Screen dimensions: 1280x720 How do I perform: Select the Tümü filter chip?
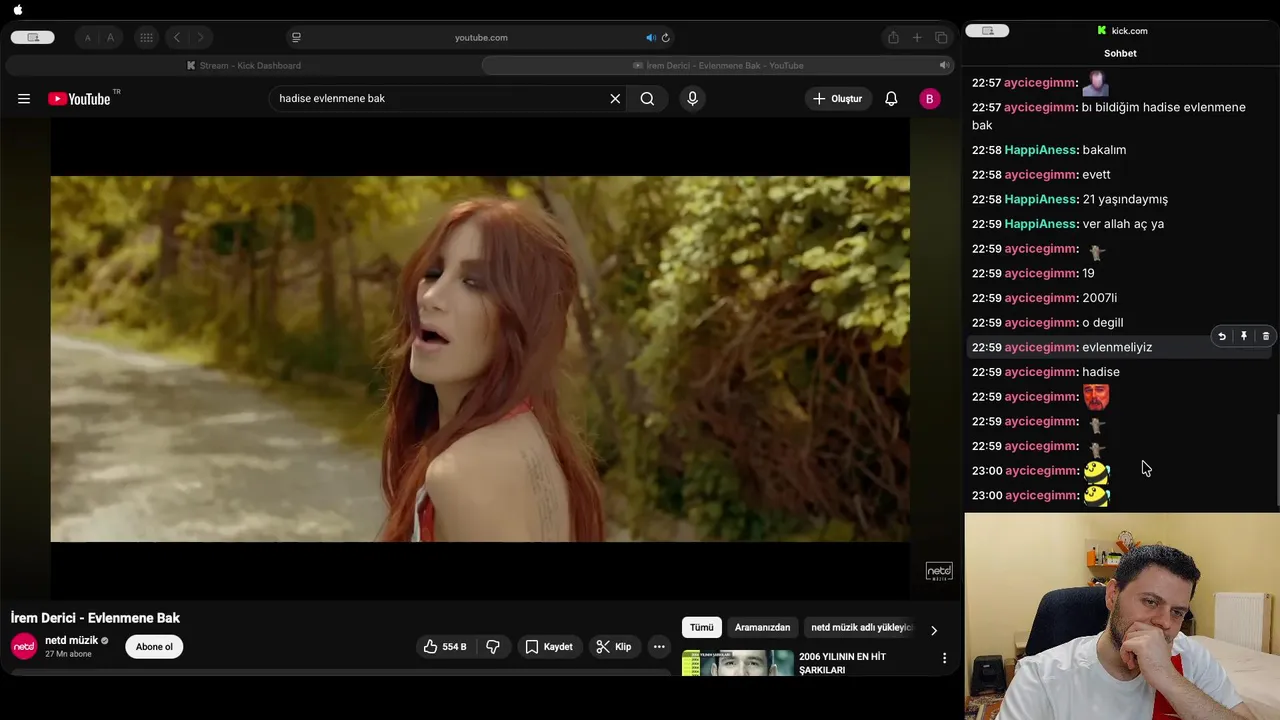[702, 628]
